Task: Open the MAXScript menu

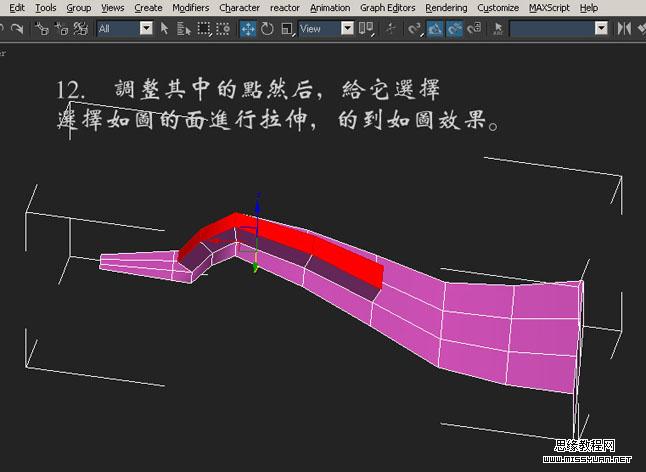Action: pos(549,8)
